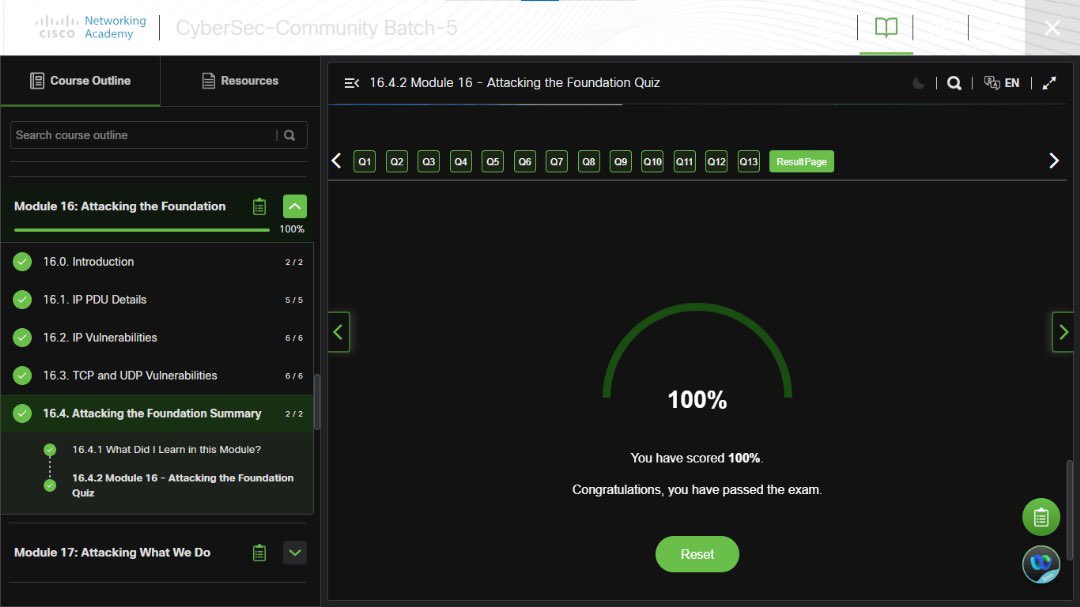Go to question Q11
The width and height of the screenshot is (1080, 607).
(x=685, y=161)
